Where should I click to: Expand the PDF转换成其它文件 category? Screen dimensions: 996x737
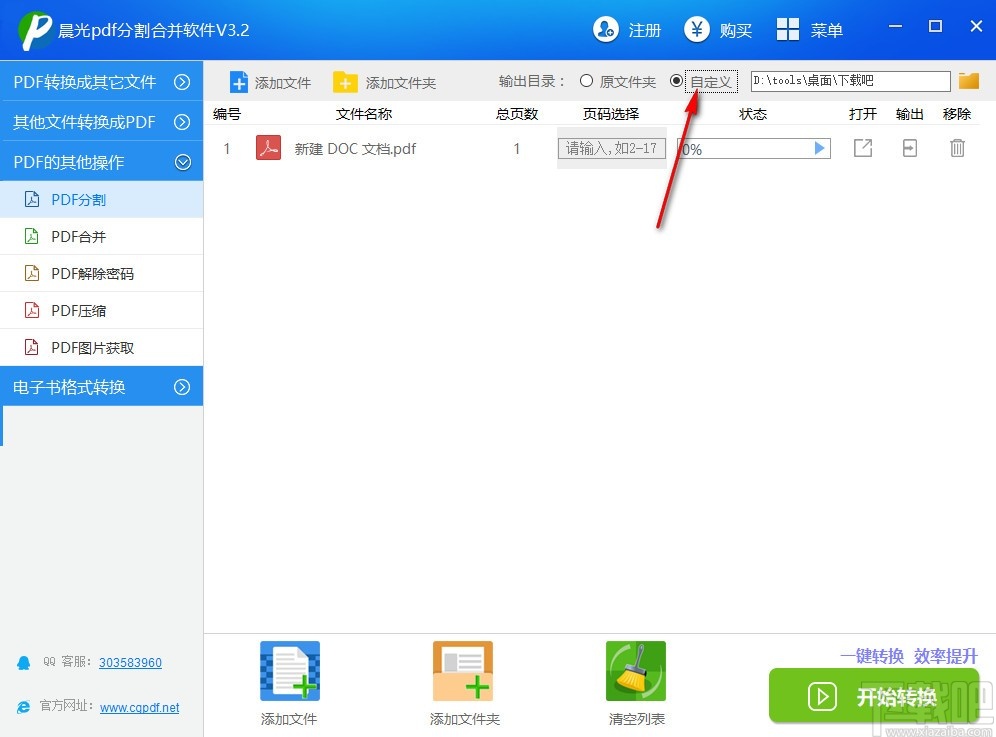pyautogui.click(x=90, y=83)
